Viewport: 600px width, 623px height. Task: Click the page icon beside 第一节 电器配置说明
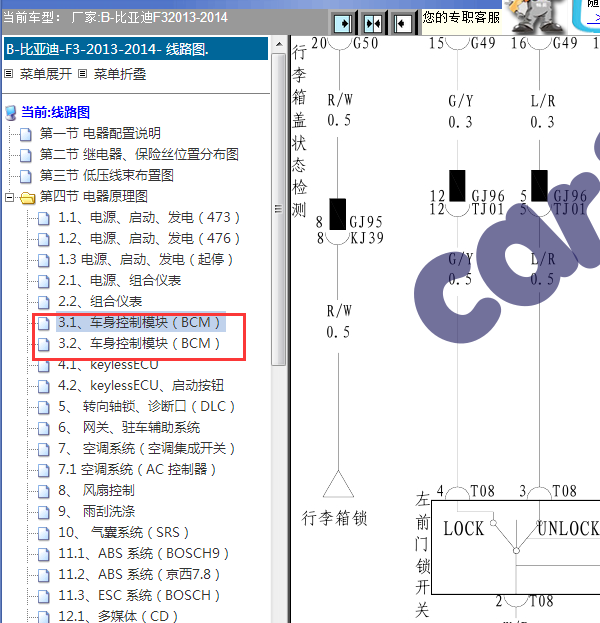coord(26,134)
